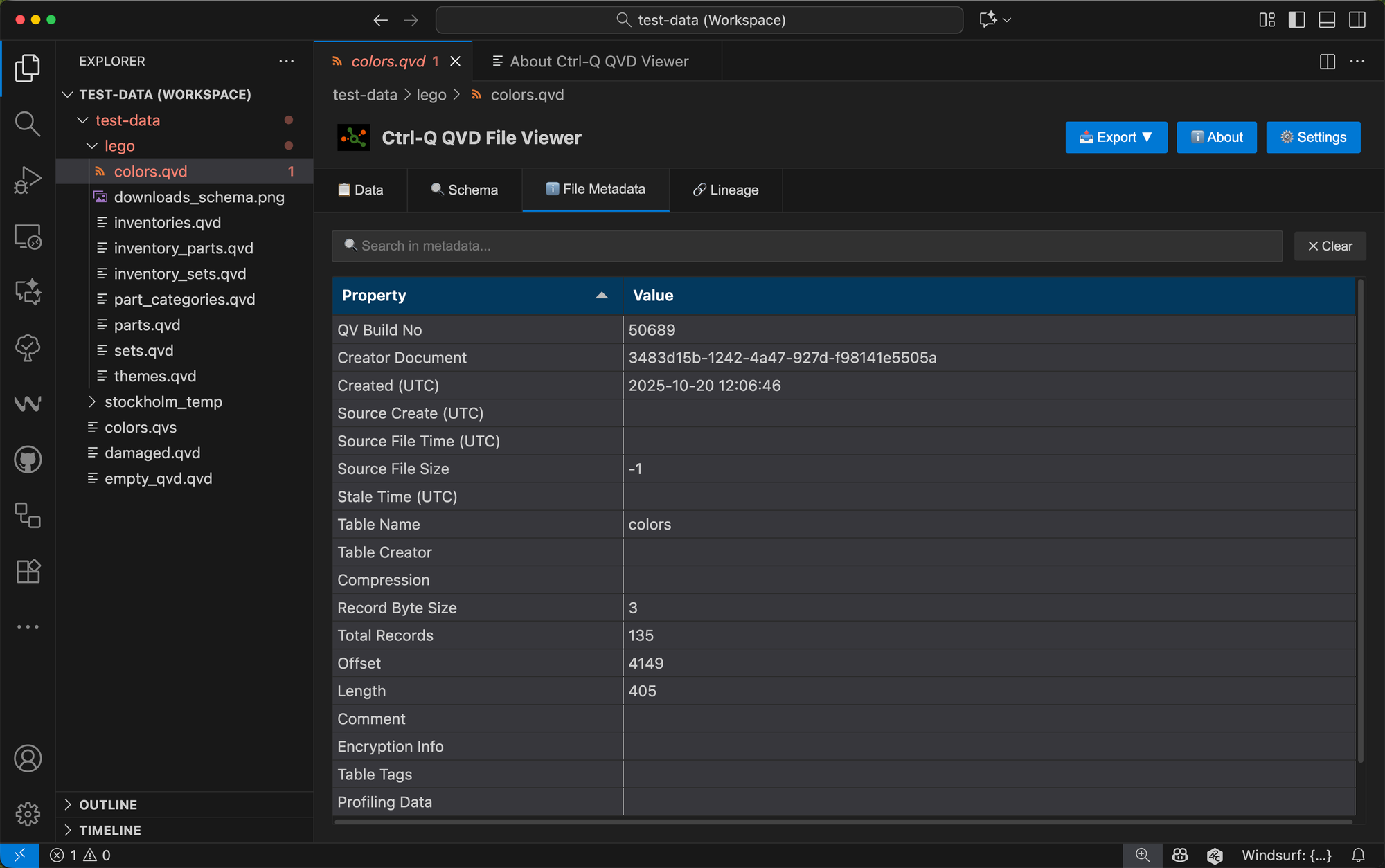Open the Testing view icon

tap(28, 348)
